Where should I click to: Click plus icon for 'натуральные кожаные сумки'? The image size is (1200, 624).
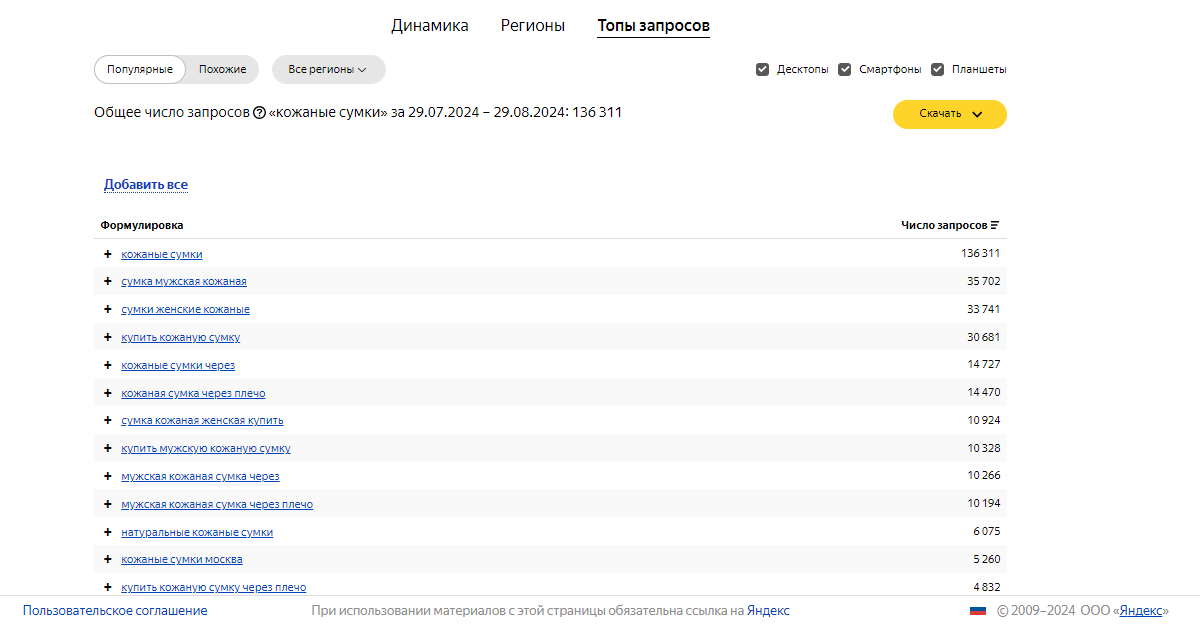108,532
